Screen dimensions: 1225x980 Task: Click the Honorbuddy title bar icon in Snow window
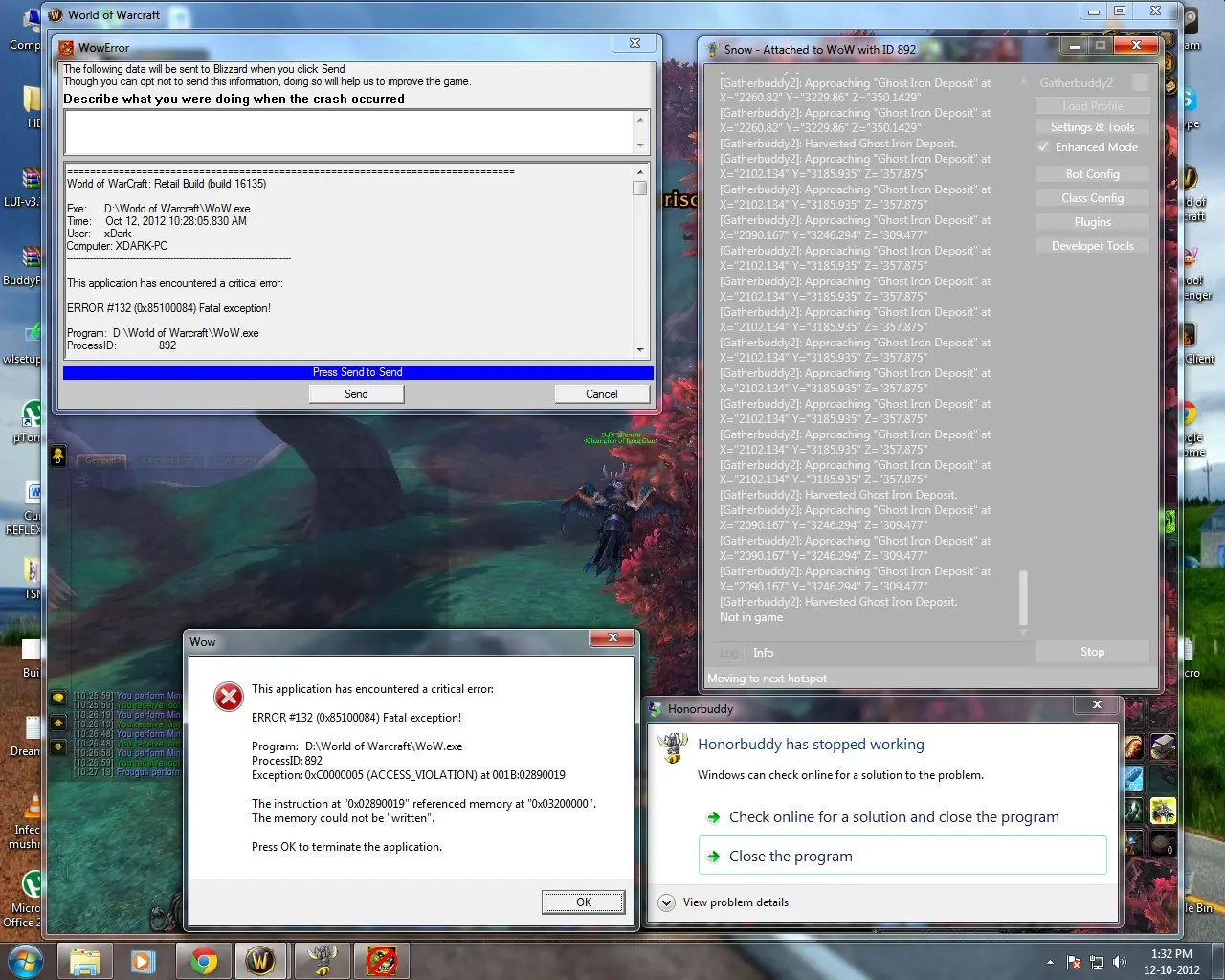point(712,50)
